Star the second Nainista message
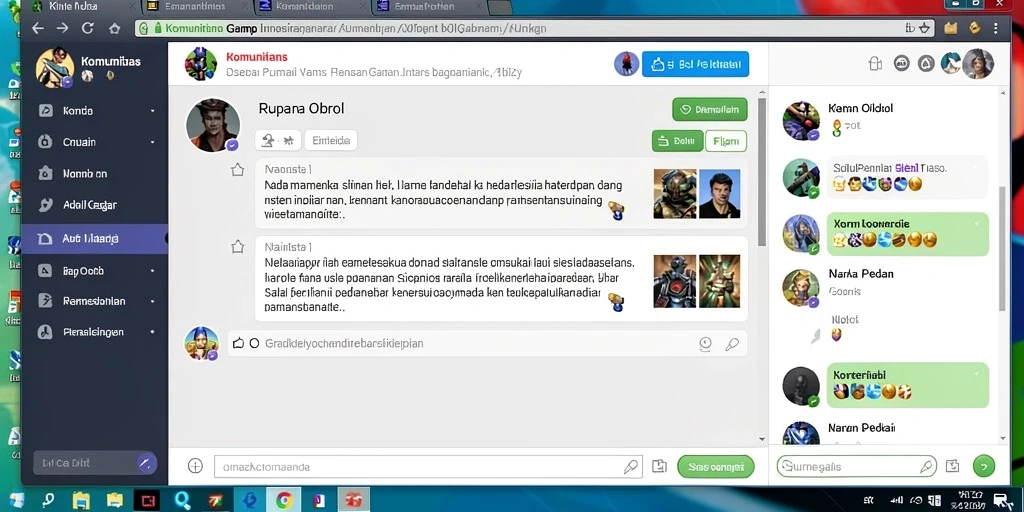Image resolution: width=1024 pixels, height=512 pixels. click(237, 247)
